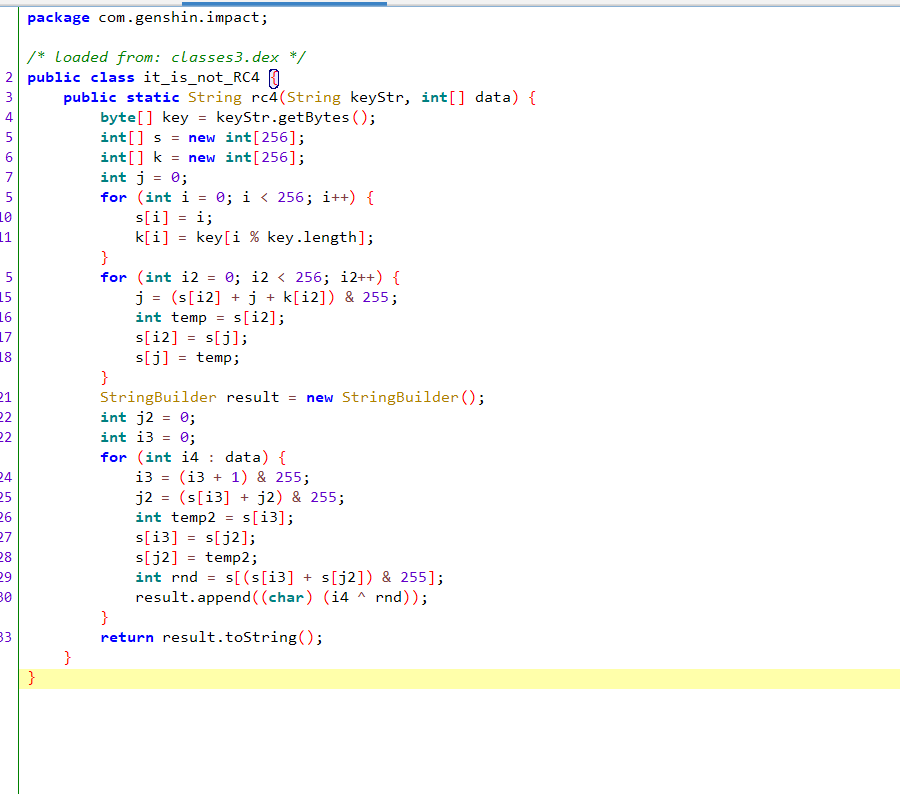Screen dimensions: 900x794
Task: Click gutter line number 2
Action: pyautogui.click(x=9, y=78)
